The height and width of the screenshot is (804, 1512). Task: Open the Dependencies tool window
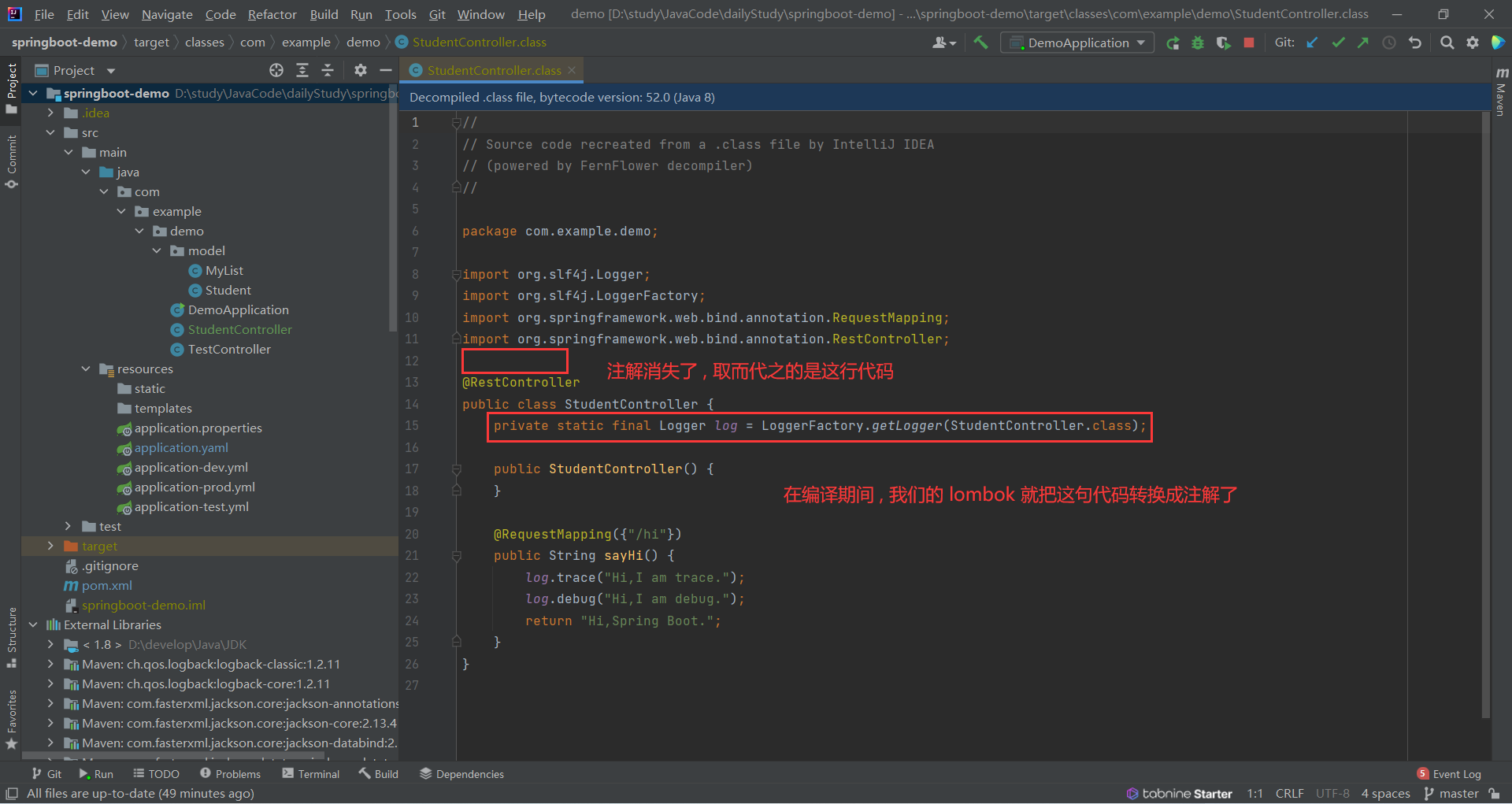coord(461,774)
